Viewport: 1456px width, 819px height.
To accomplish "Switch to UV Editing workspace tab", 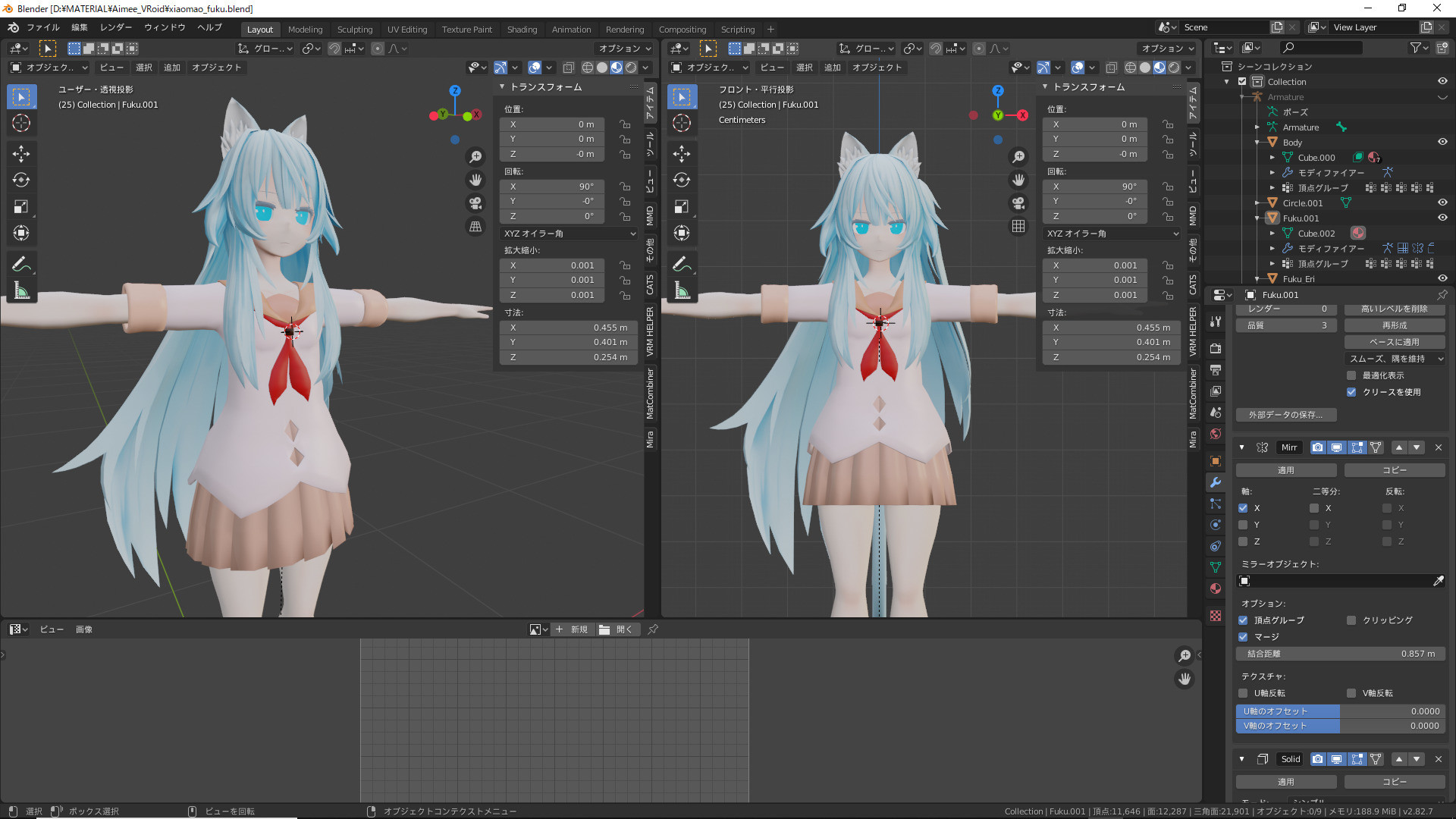I will (x=407, y=30).
